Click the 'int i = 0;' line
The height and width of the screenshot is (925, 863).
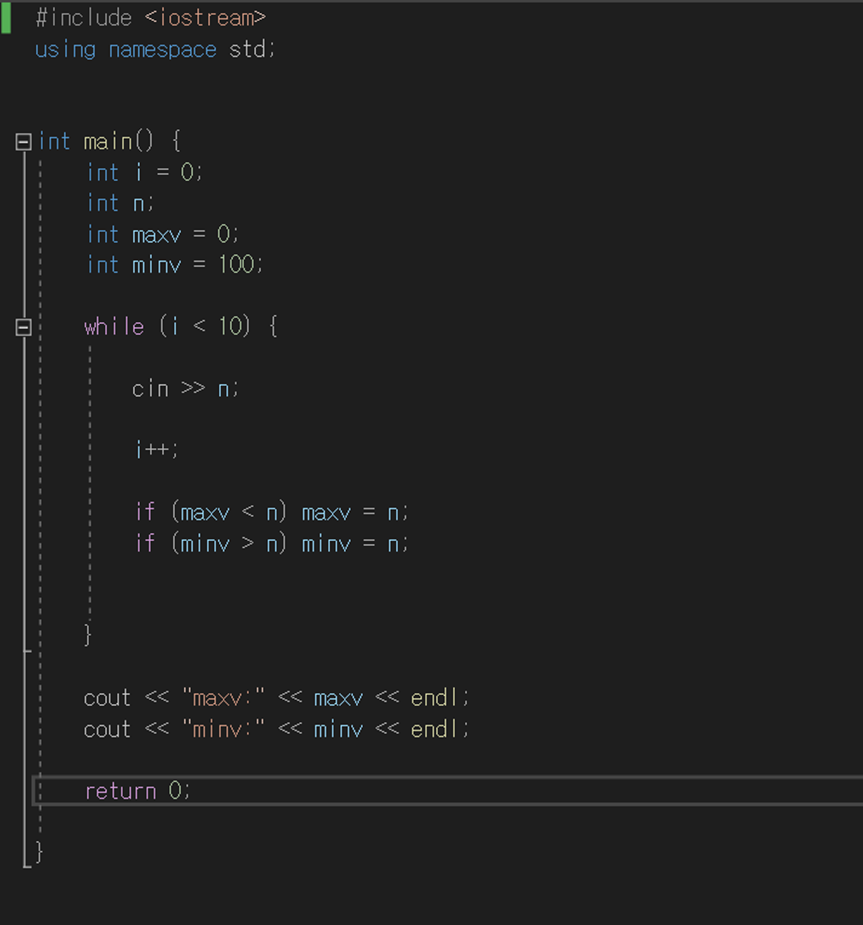tap(145, 172)
